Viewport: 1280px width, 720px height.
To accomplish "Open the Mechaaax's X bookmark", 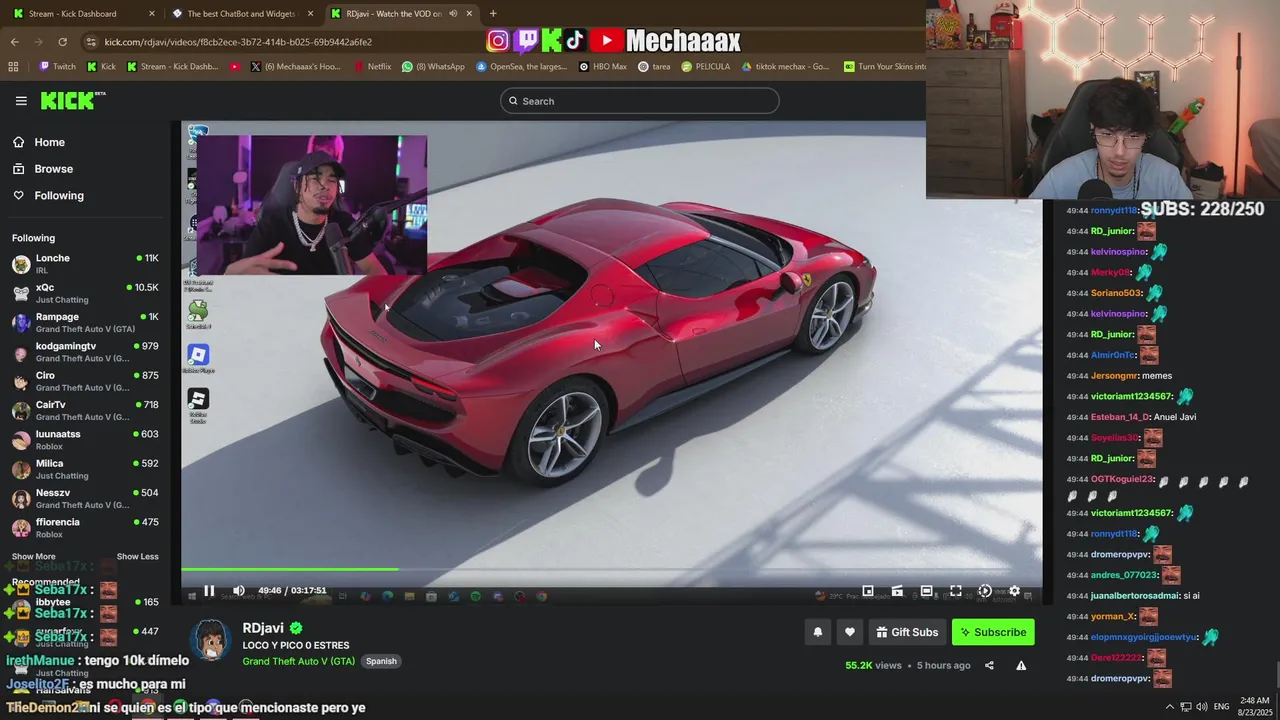I will pyautogui.click(x=295, y=67).
